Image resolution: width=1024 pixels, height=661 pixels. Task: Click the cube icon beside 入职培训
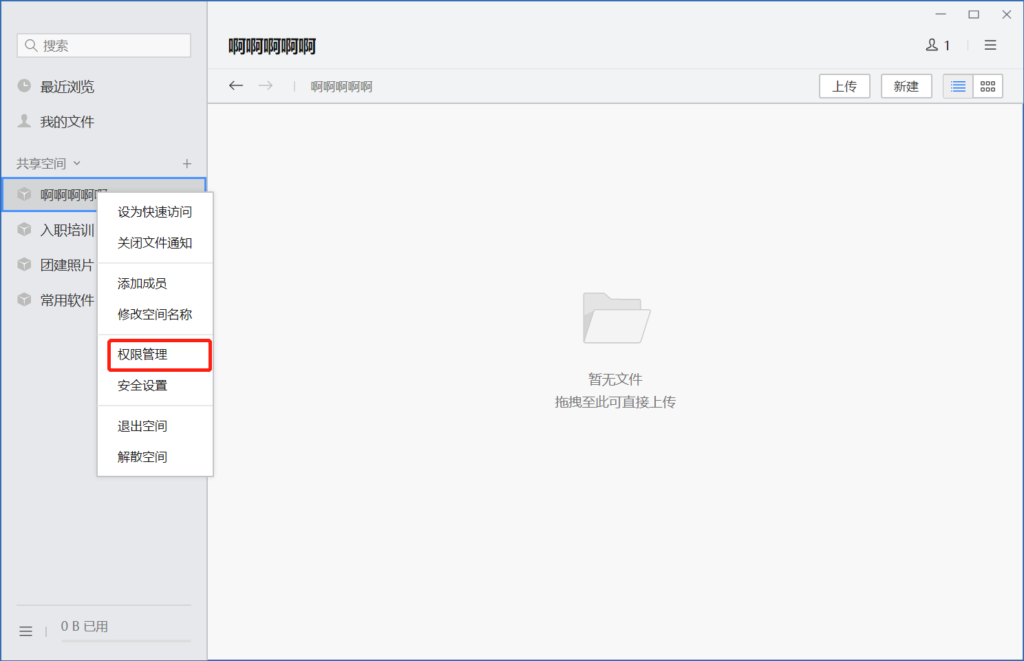(24, 229)
